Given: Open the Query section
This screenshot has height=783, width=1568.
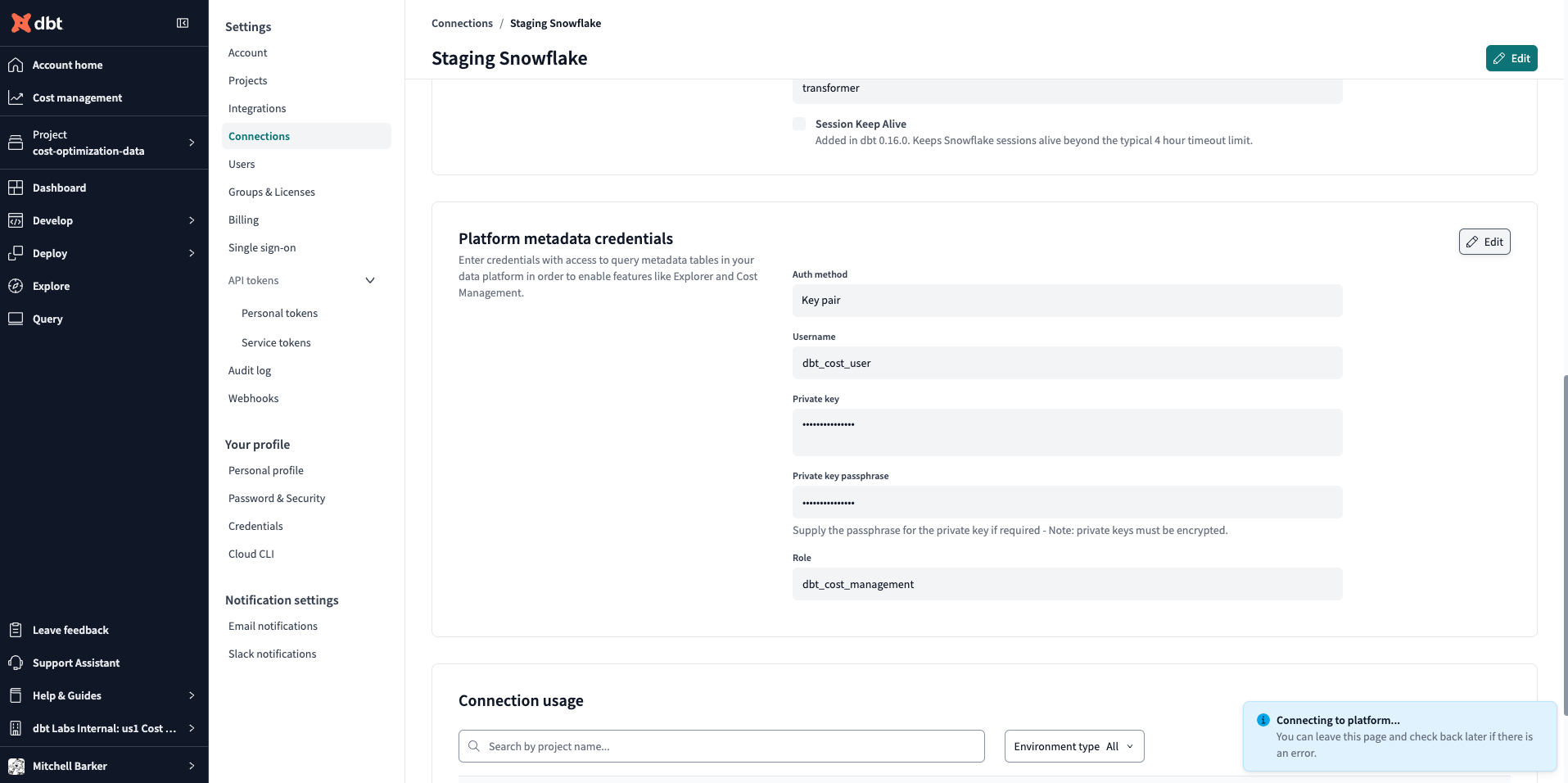Looking at the screenshot, I should [x=47, y=319].
